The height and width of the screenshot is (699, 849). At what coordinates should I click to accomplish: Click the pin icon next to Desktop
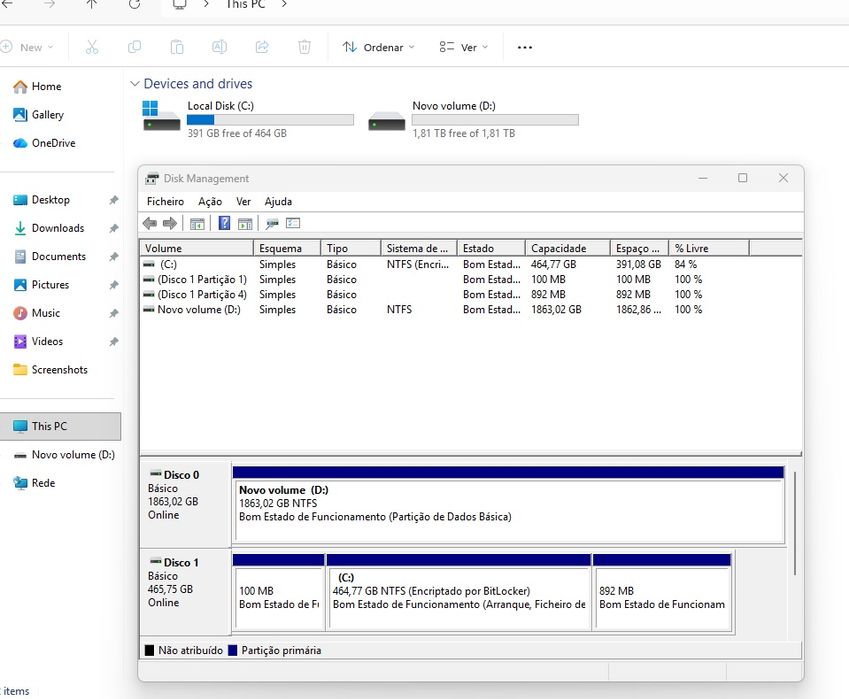114,200
